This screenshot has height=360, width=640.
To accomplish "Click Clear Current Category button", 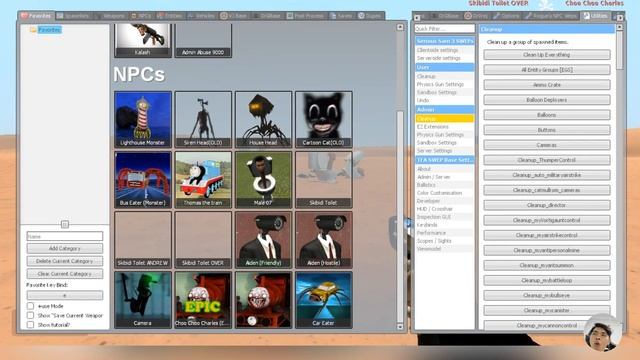I will (x=64, y=273).
